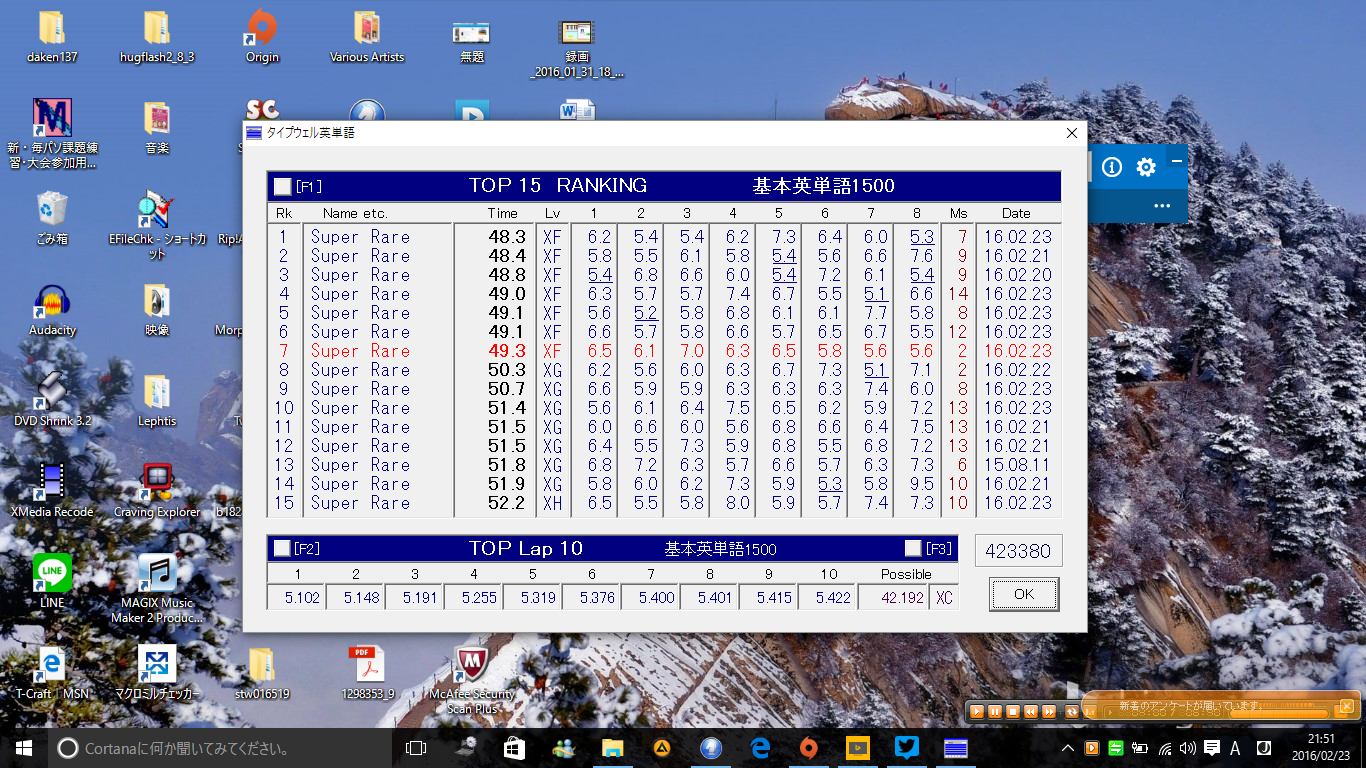This screenshot has height=768, width=1366.
Task: Click Play in the orange player widget
Action: [x=977, y=712]
